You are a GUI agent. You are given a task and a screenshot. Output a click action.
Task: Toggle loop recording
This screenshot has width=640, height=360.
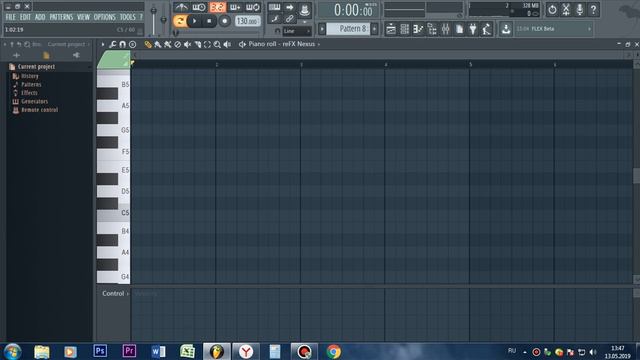click(253, 7)
